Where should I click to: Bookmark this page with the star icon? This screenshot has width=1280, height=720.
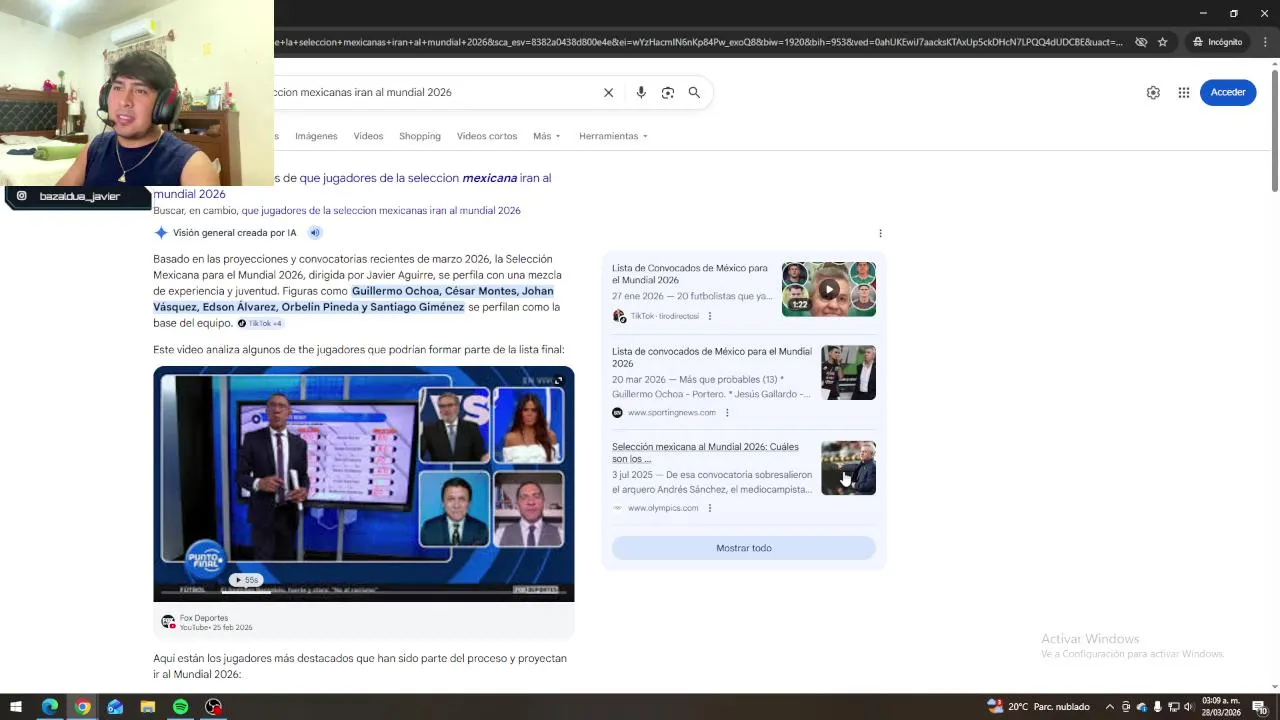1162,42
